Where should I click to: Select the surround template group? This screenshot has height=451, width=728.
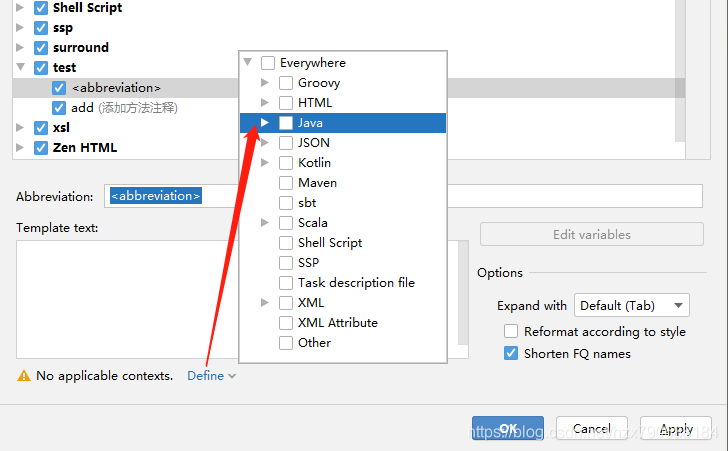[81, 48]
